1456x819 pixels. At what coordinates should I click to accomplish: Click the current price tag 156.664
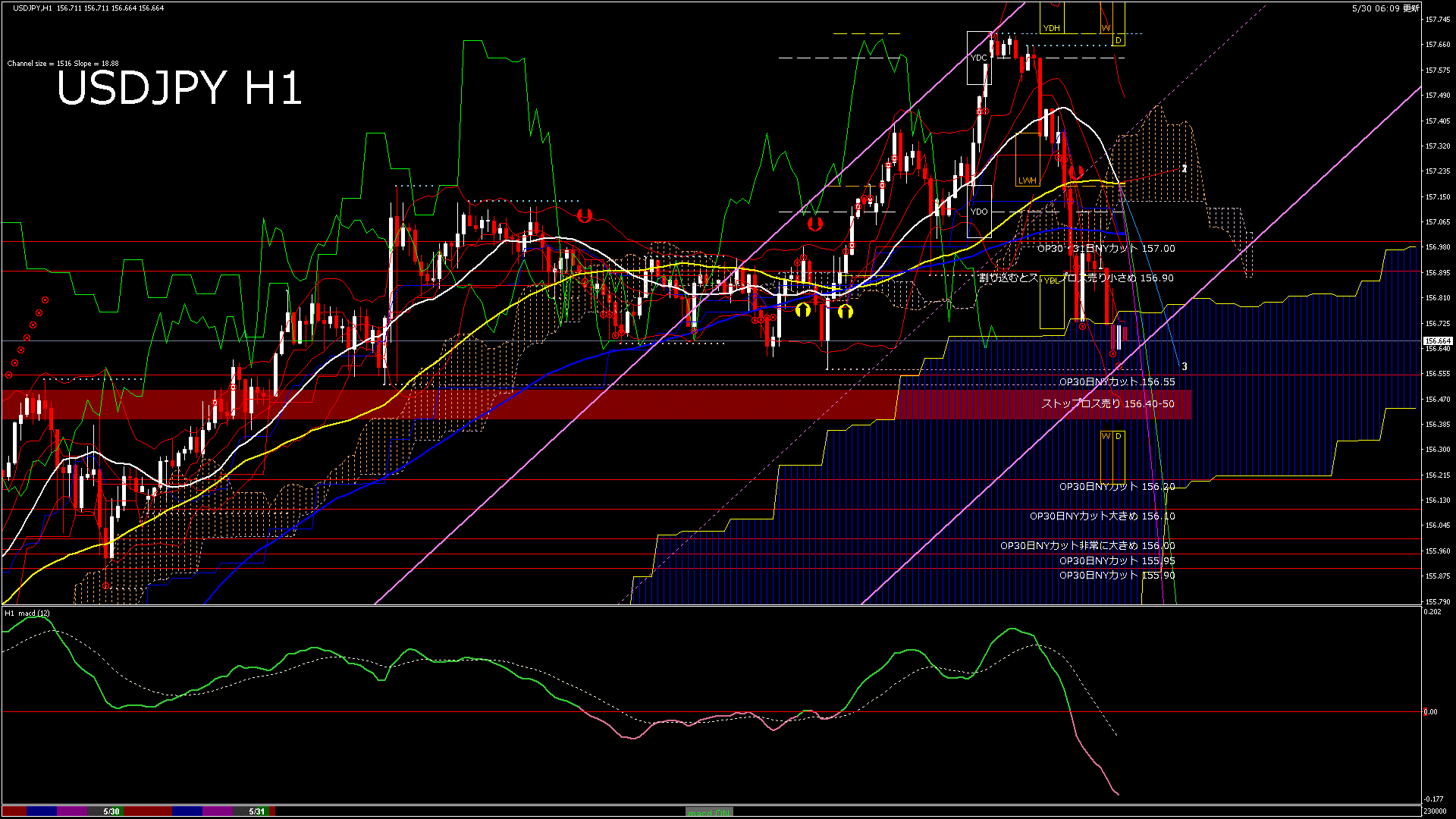point(1438,341)
